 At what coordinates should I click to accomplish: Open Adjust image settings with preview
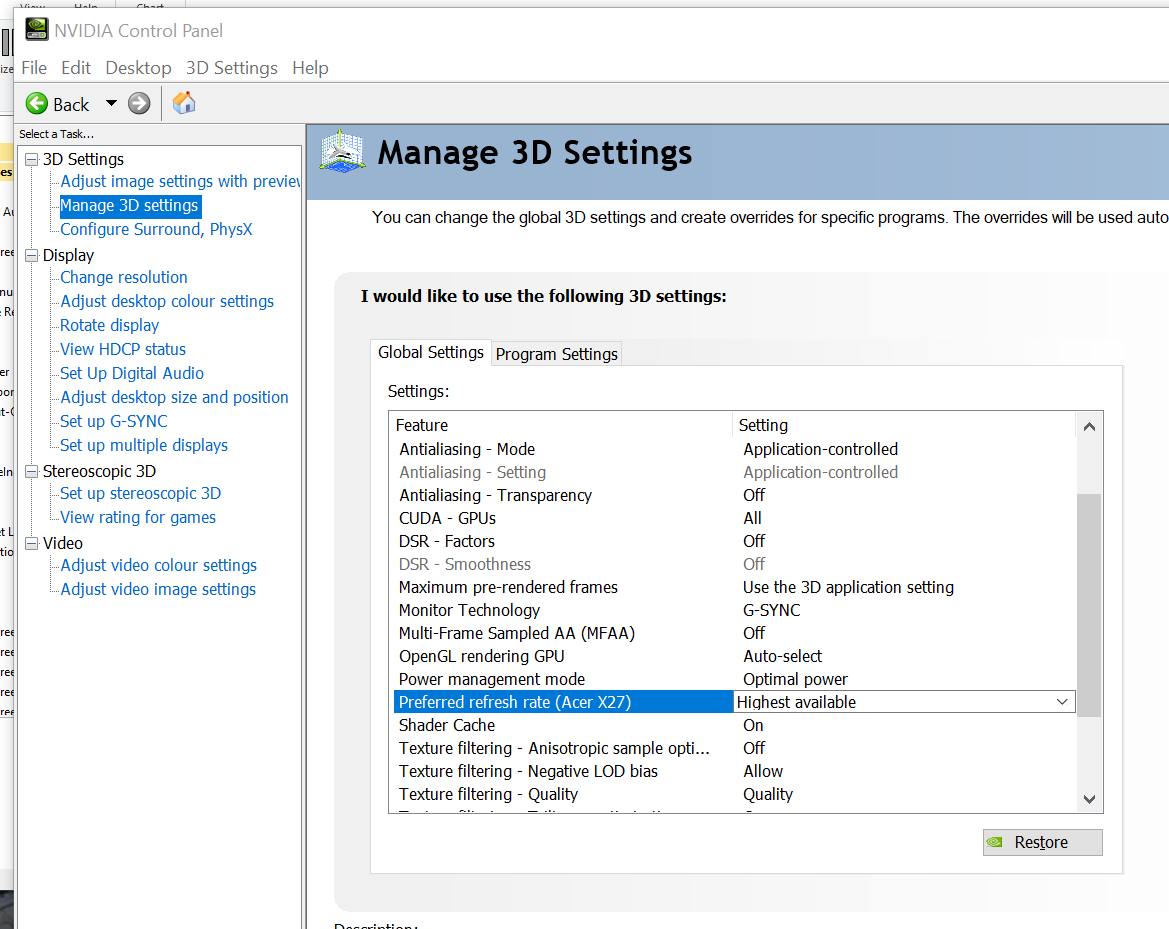click(x=180, y=181)
